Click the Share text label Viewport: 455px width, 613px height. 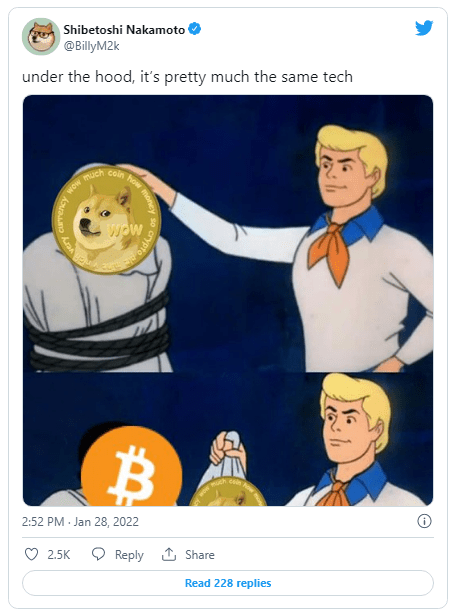point(200,554)
